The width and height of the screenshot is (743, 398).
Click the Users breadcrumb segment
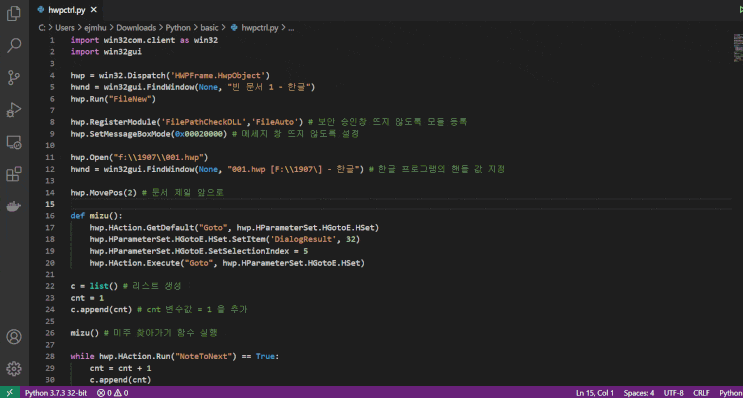click(65, 27)
